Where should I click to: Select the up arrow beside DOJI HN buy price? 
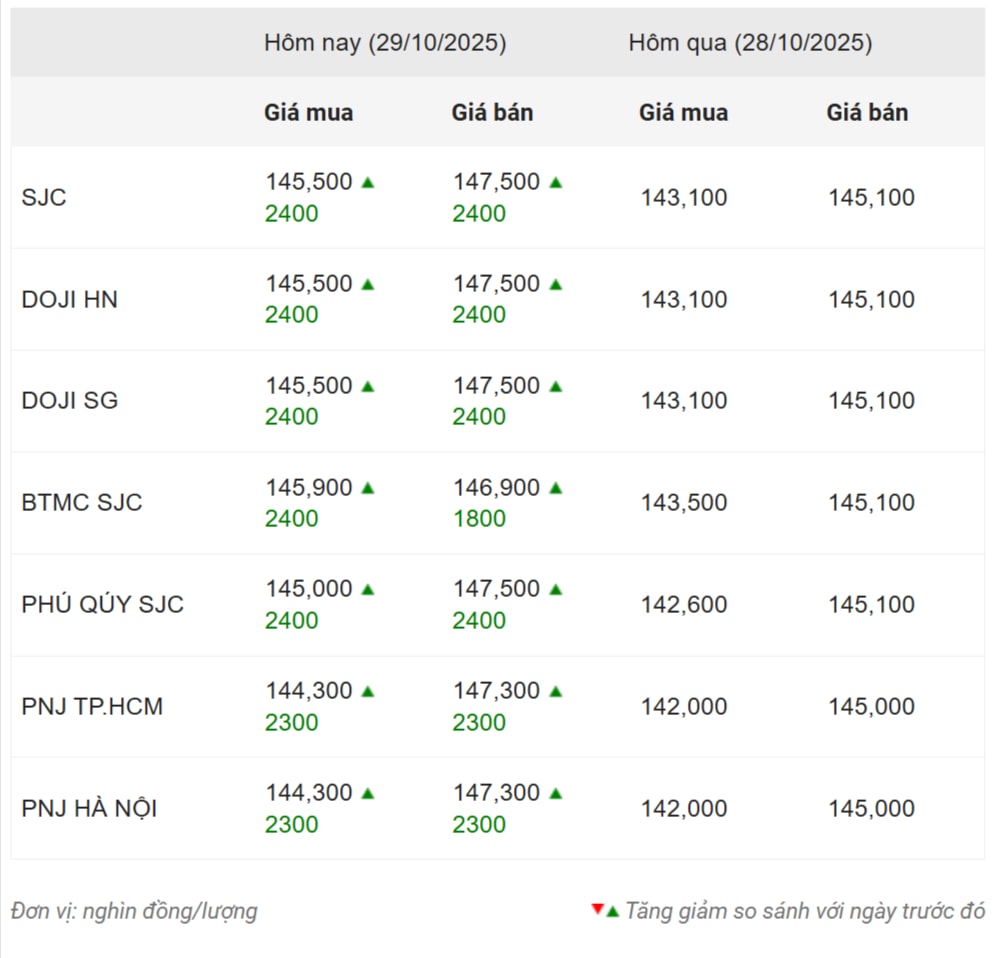click(366, 283)
